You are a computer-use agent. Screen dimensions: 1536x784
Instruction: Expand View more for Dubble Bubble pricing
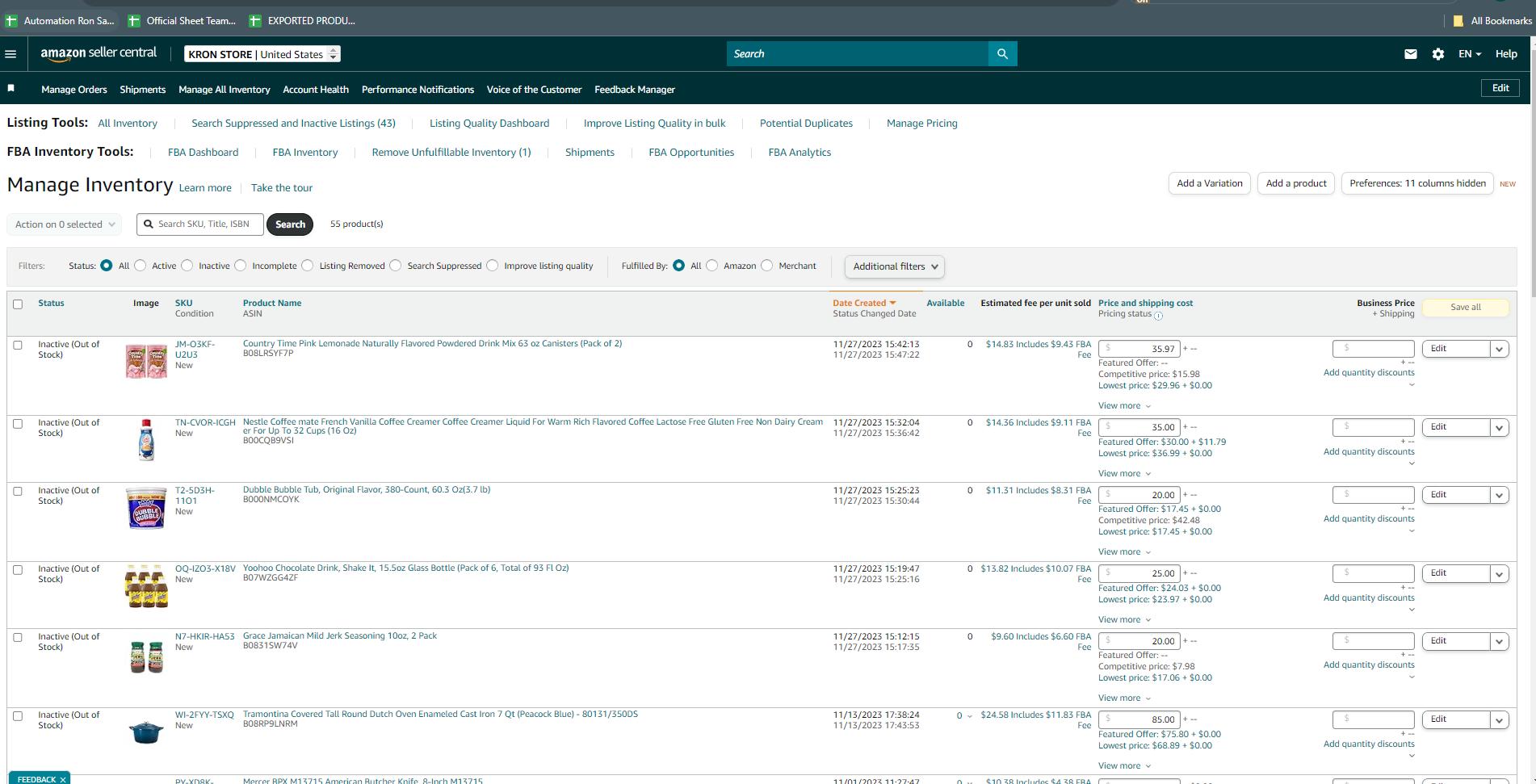[1124, 552]
